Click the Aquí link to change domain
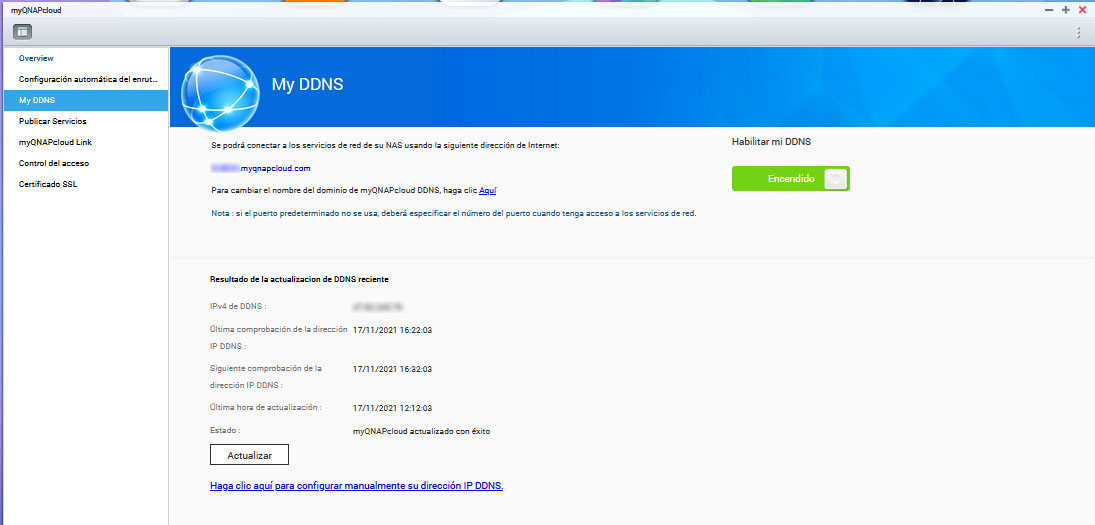This screenshot has width=1095, height=525. (487, 190)
